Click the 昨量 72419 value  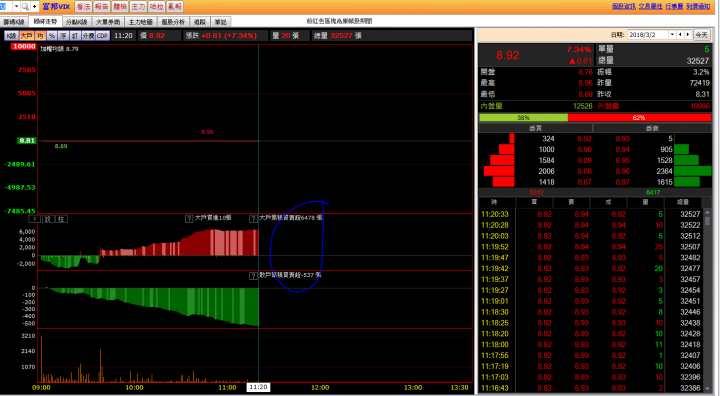coord(699,83)
